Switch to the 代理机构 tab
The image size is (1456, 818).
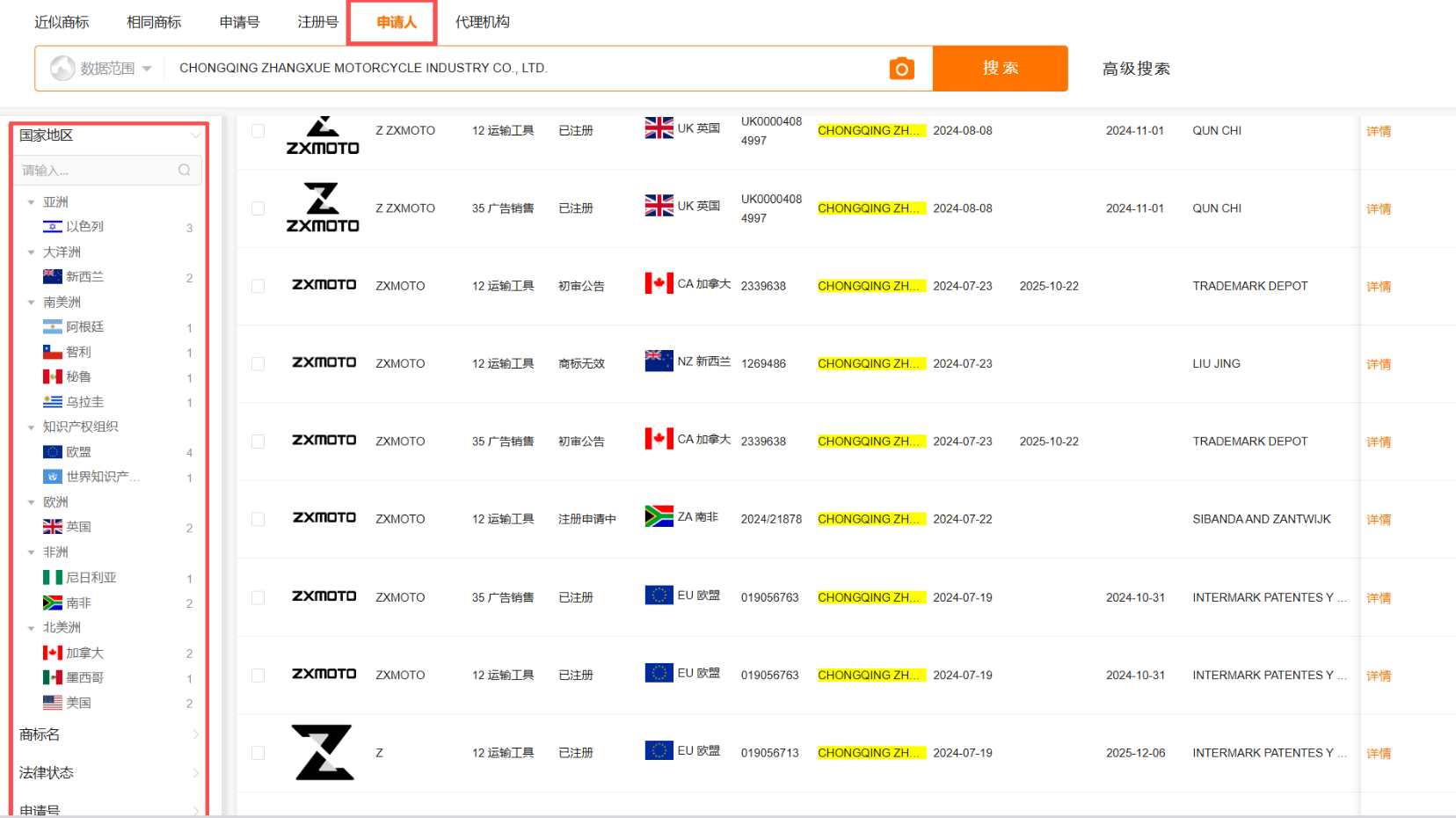coord(482,22)
